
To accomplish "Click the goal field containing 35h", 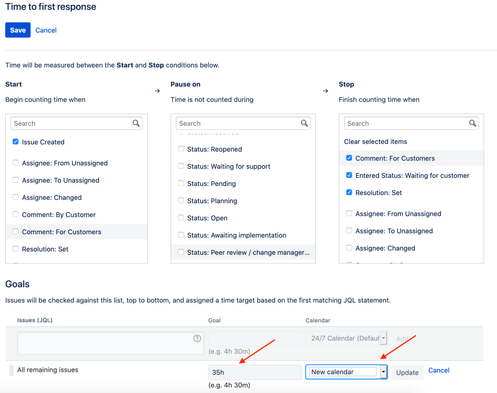I will click(x=255, y=372).
